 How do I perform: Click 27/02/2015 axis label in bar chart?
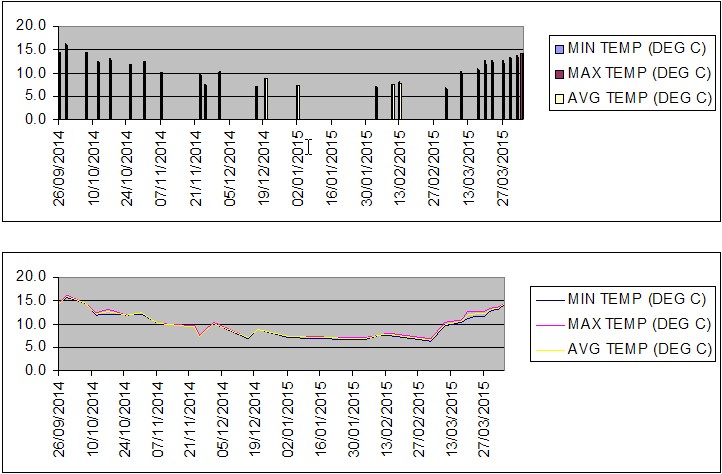(x=435, y=168)
